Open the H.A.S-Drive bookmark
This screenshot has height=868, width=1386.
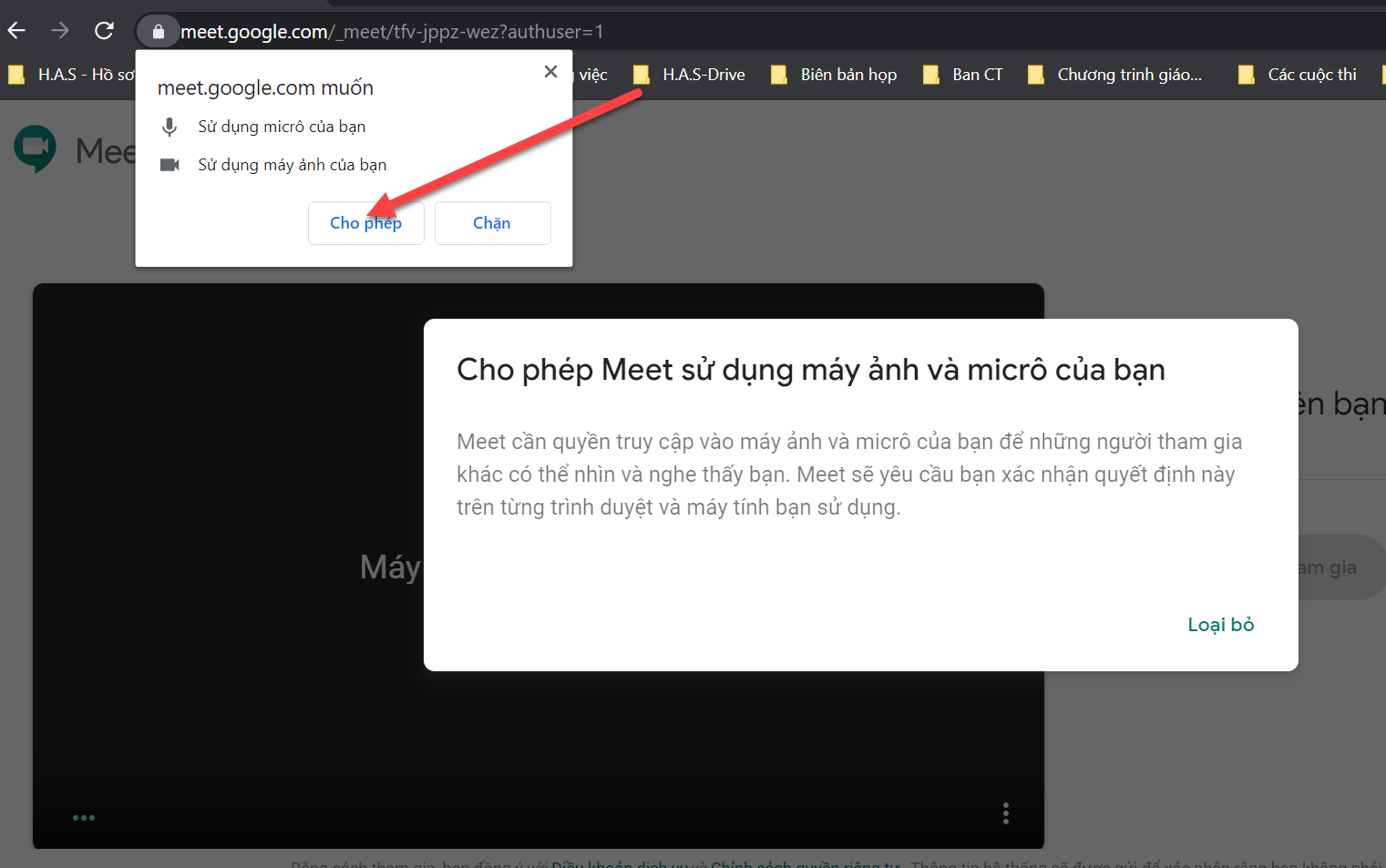point(690,75)
